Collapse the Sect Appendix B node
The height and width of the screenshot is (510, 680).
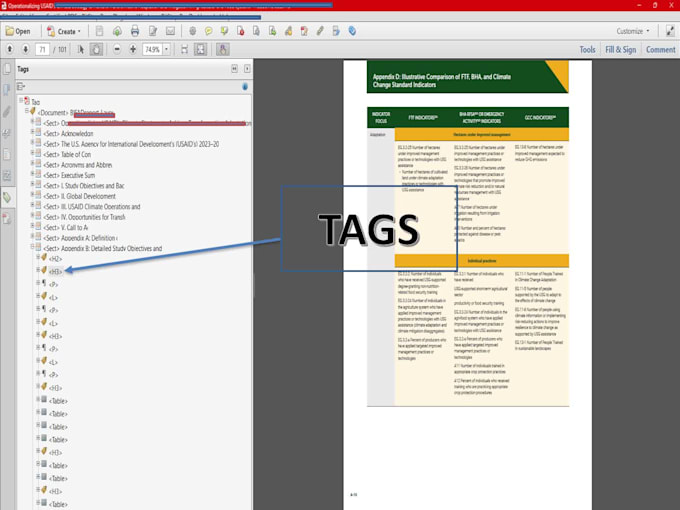coord(33,247)
